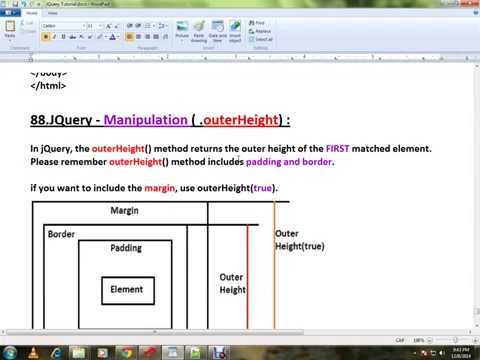This screenshot has height=360, width=480.
Task: Click the Decrease indent button
Action: click(130, 26)
